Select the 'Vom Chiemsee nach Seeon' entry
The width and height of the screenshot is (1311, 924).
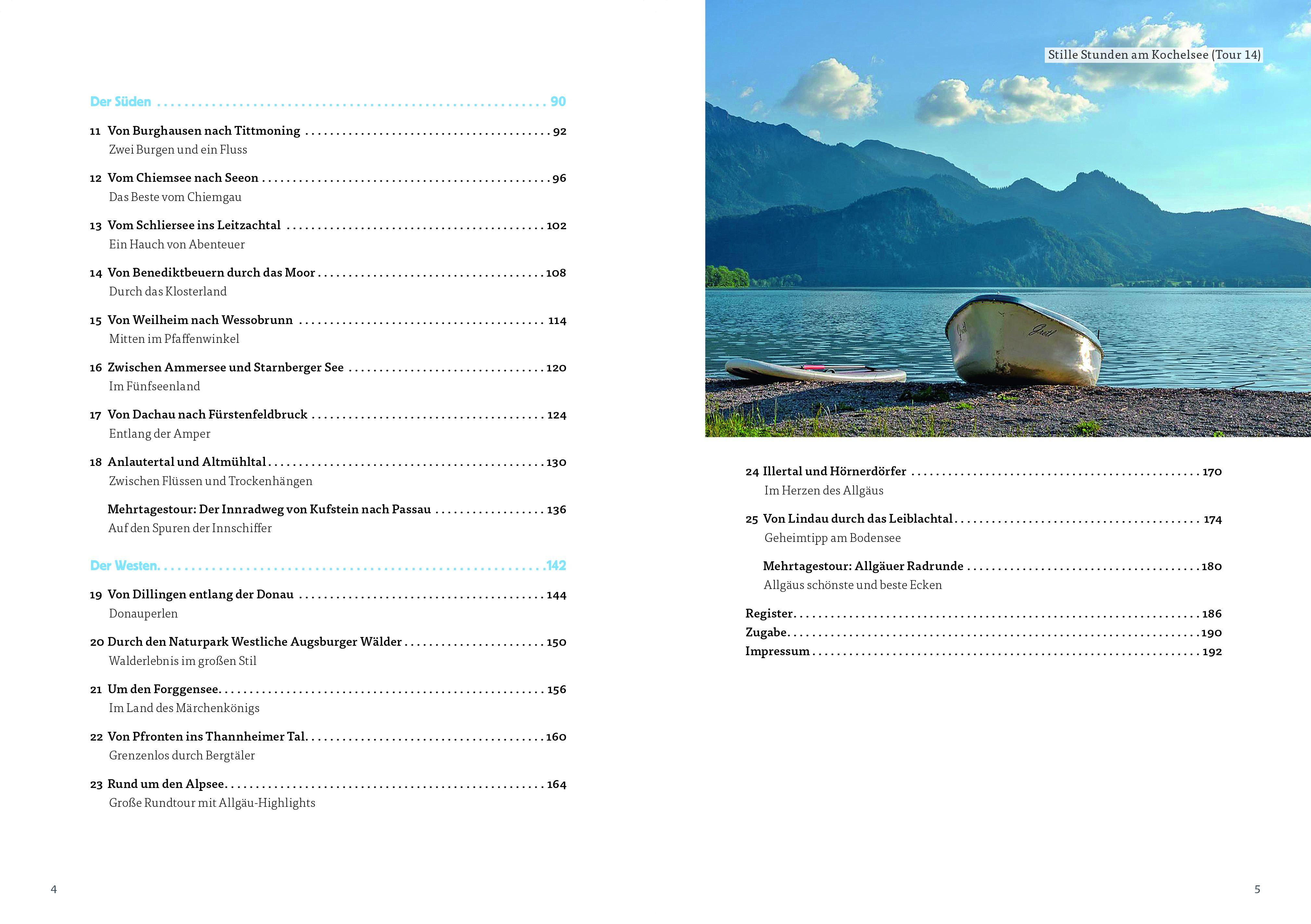coord(183,178)
